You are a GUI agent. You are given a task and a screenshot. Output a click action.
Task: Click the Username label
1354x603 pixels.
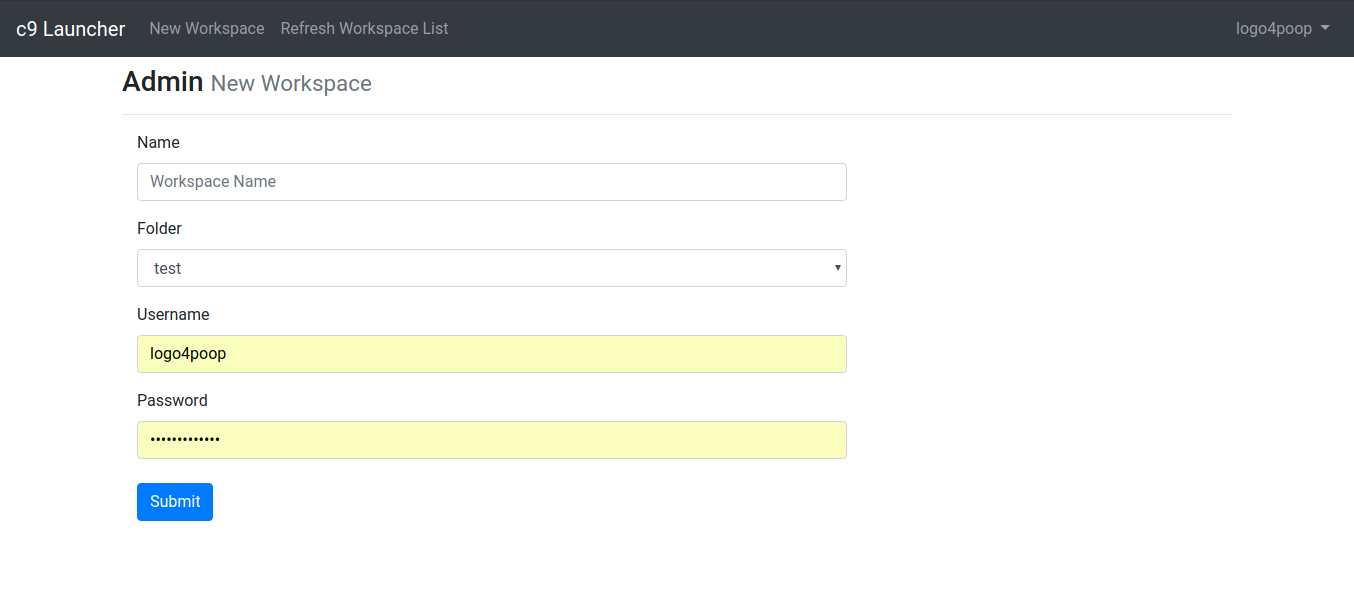point(173,314)
